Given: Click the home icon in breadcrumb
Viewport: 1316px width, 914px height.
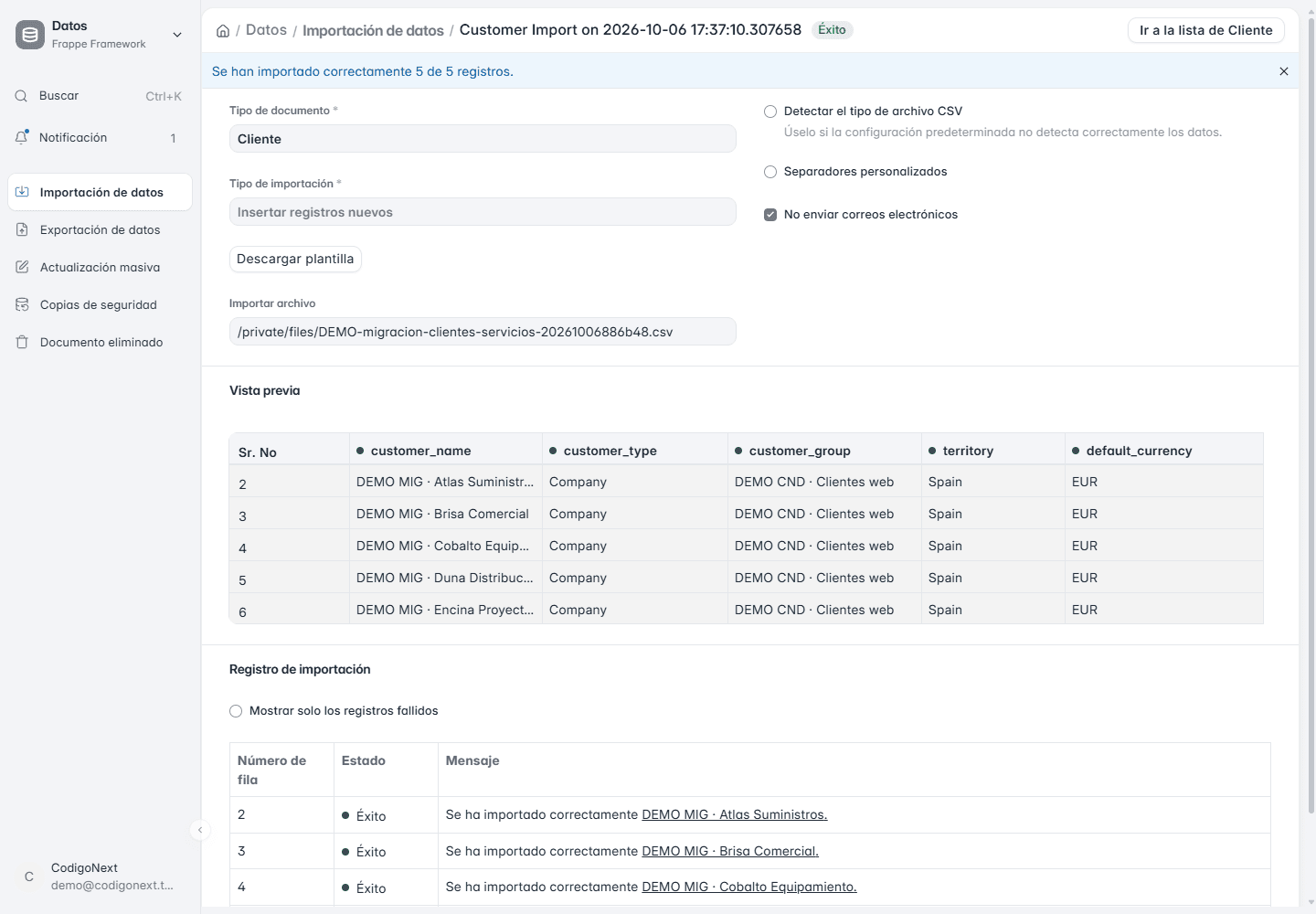Looking at the screenshot, I should point(223,31).
